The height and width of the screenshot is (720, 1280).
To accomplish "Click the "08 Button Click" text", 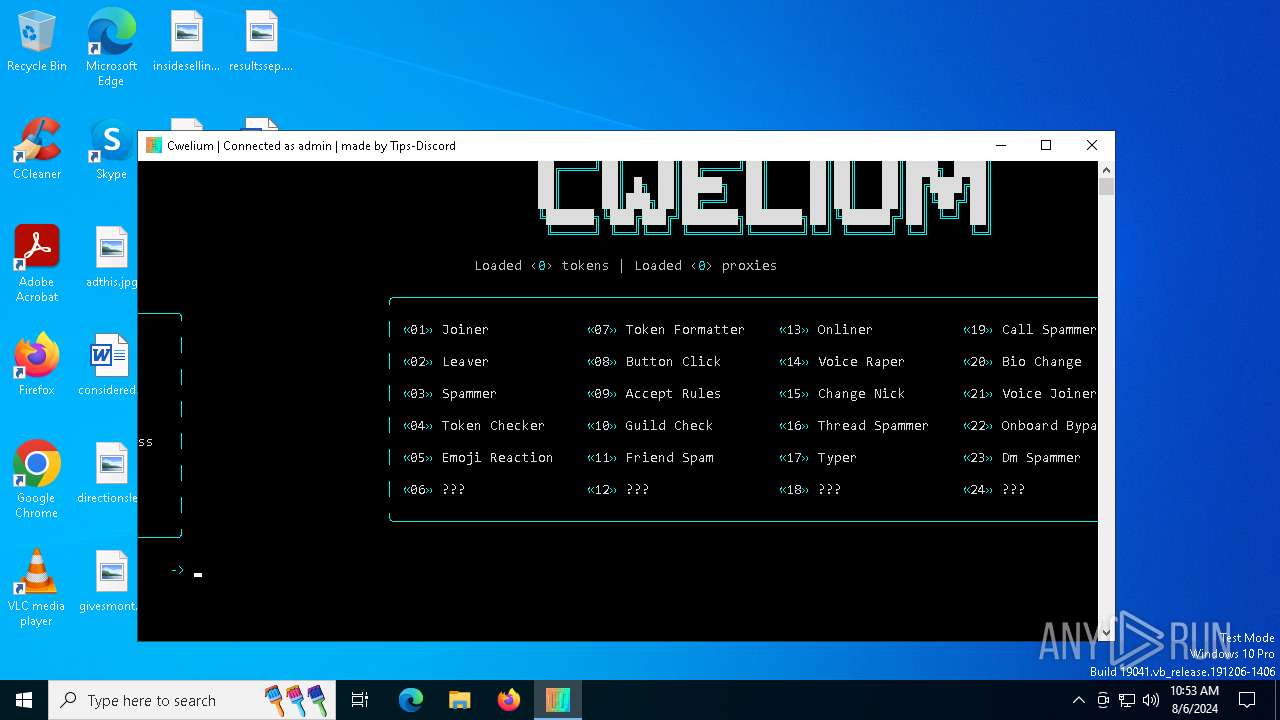I will (654, 362).
